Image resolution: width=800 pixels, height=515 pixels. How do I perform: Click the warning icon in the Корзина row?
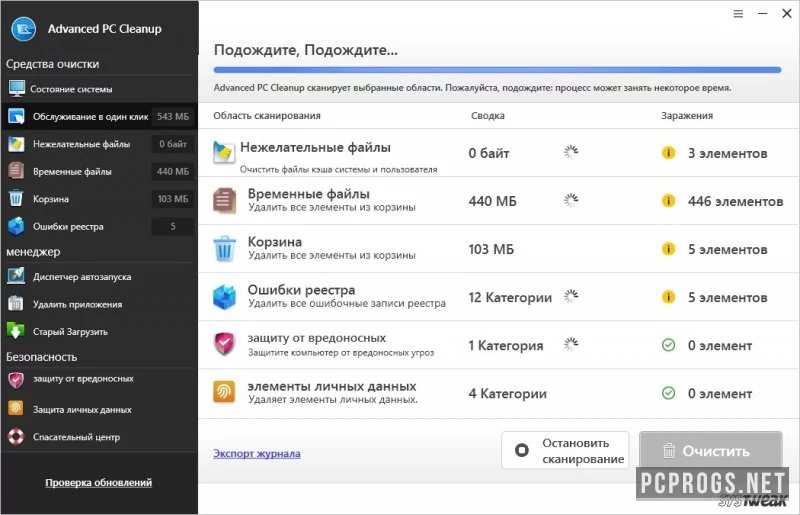668,249
